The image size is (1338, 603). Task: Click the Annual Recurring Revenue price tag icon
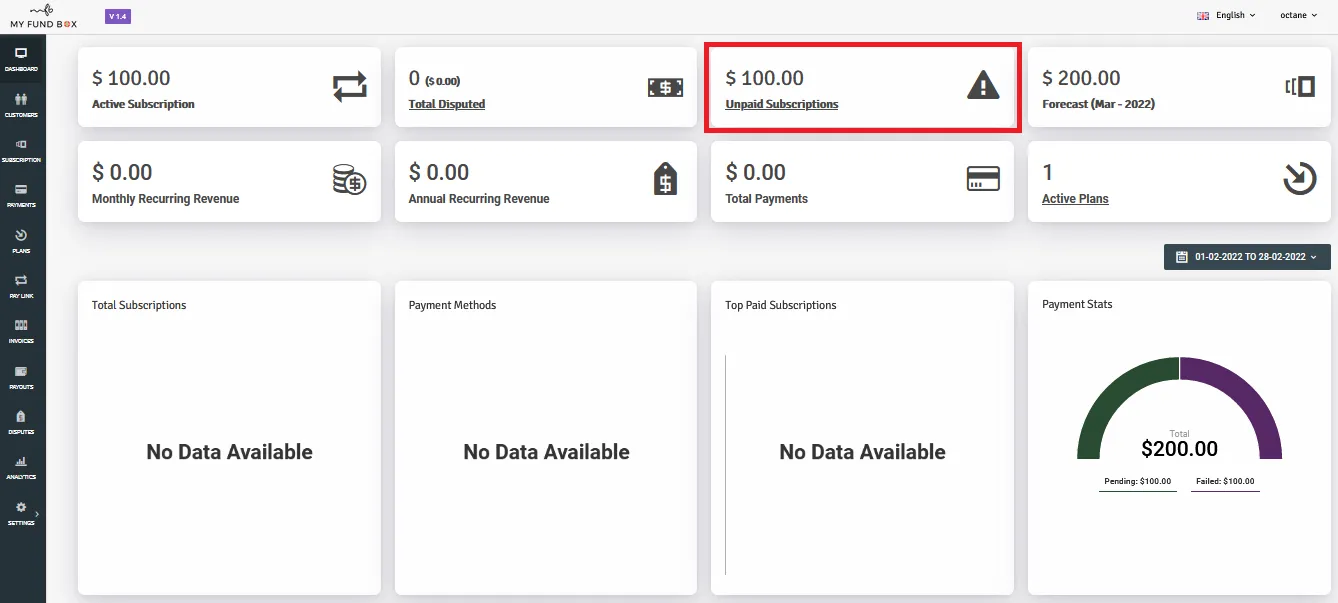point(665,180)
